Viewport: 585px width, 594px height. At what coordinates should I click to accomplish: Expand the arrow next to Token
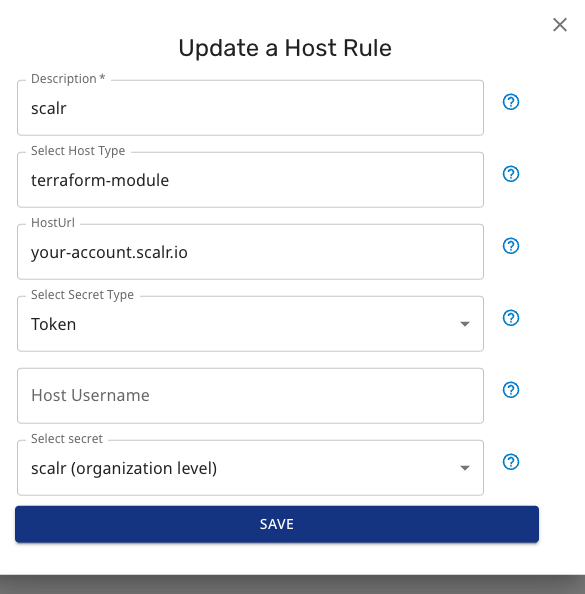465,324
